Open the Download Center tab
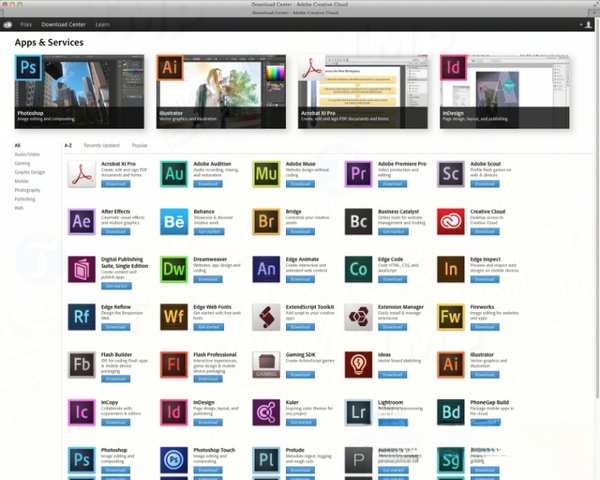600x480 pixels. point(64,24)
